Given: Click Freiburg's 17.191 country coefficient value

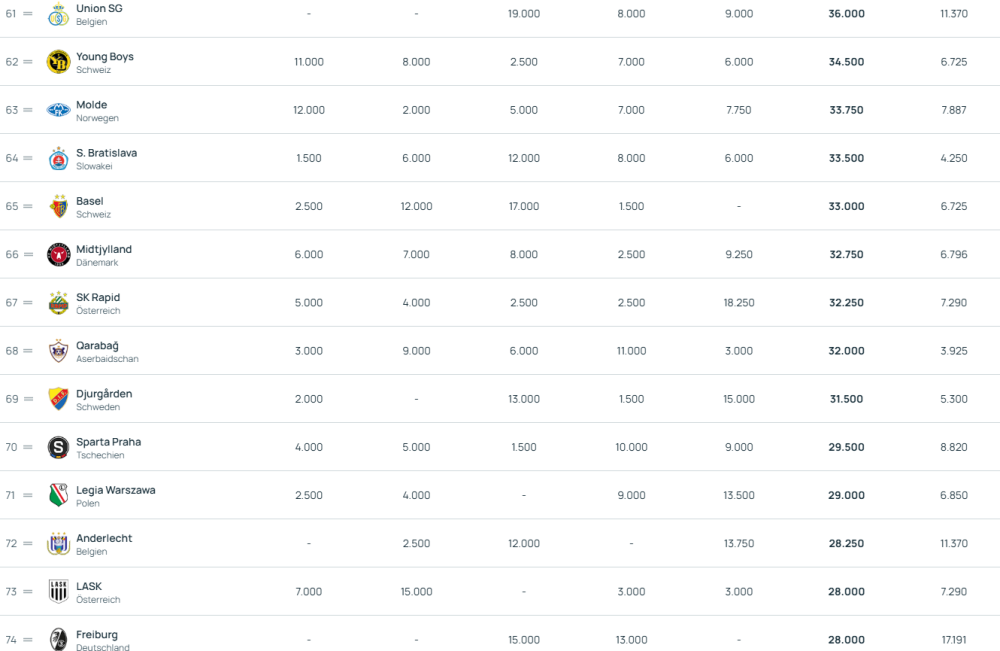Looking at the screenshot, I should pyautogui.click(x=953, y=640).
